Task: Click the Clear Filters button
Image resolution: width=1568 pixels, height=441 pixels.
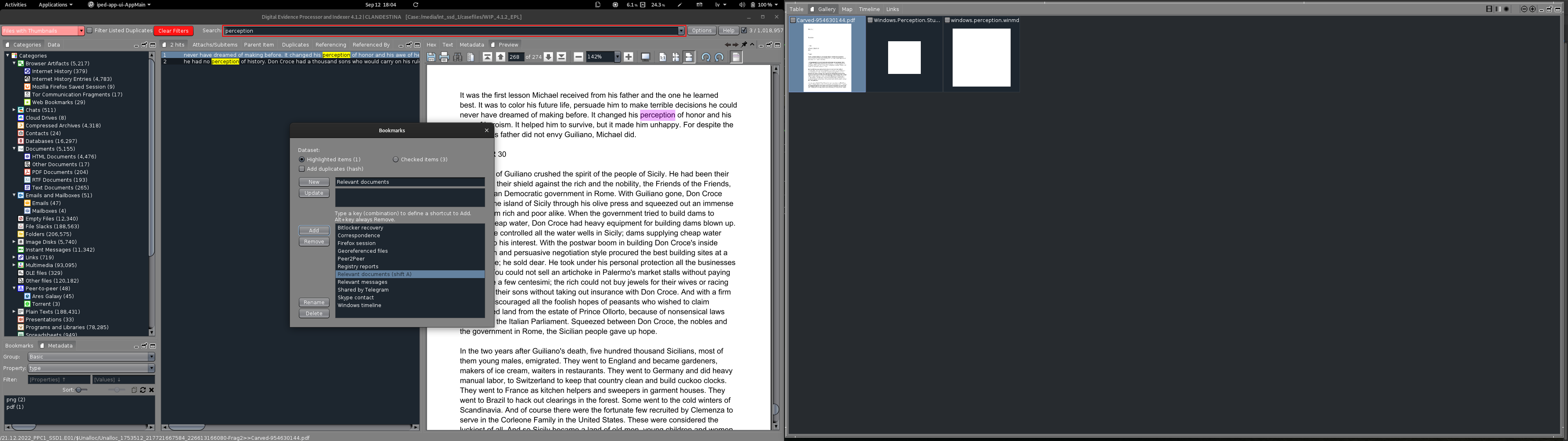Action: pos(174,31)
